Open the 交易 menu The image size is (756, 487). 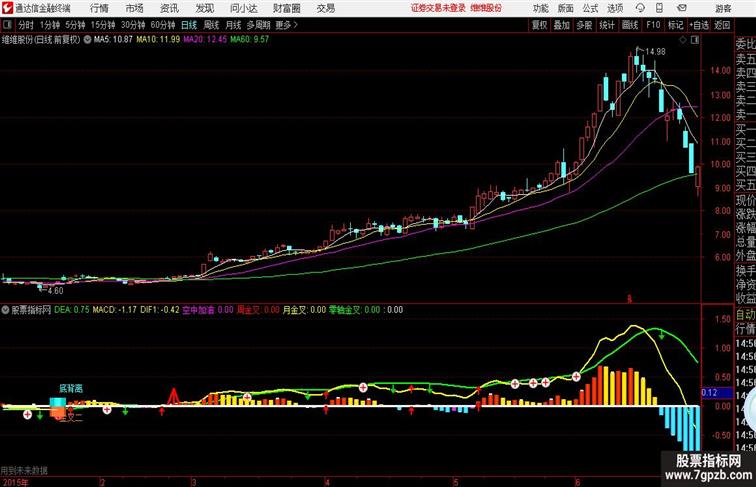[325, 8]
